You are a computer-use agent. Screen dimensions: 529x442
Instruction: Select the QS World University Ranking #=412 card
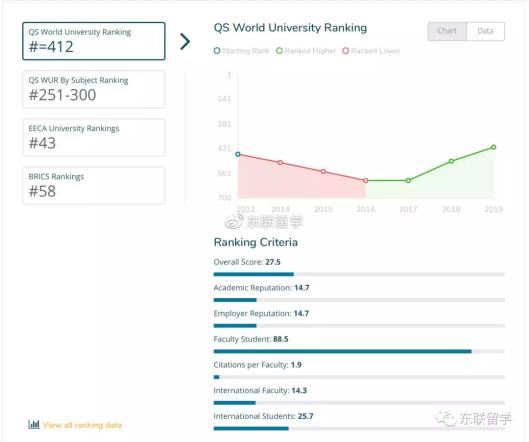(x=94, y=41)
